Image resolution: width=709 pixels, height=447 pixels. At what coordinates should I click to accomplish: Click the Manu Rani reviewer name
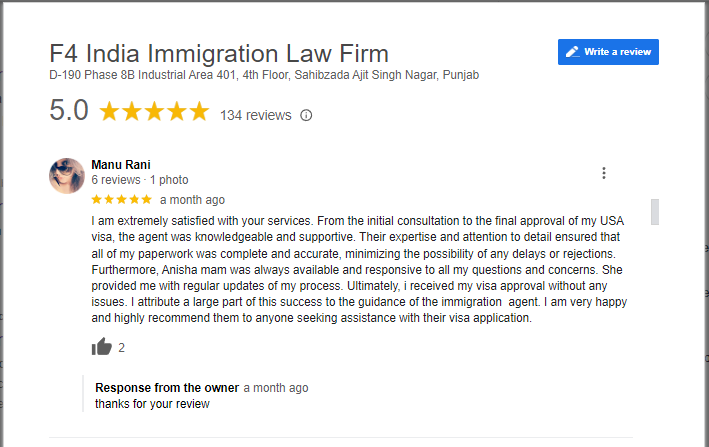(121, 165)
